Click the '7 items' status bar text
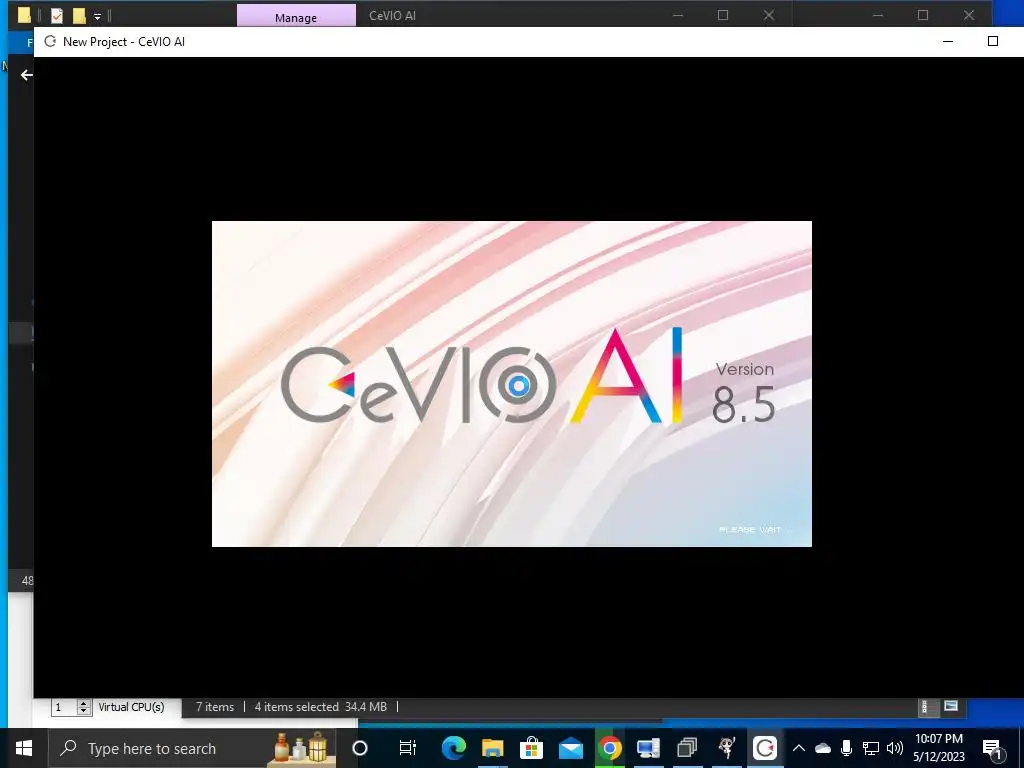 [x=215, y=707]
